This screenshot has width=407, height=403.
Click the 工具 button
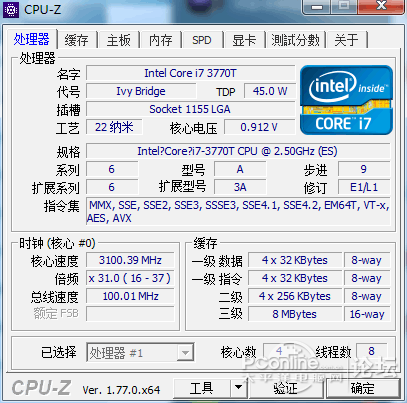(x=202, y=388)
